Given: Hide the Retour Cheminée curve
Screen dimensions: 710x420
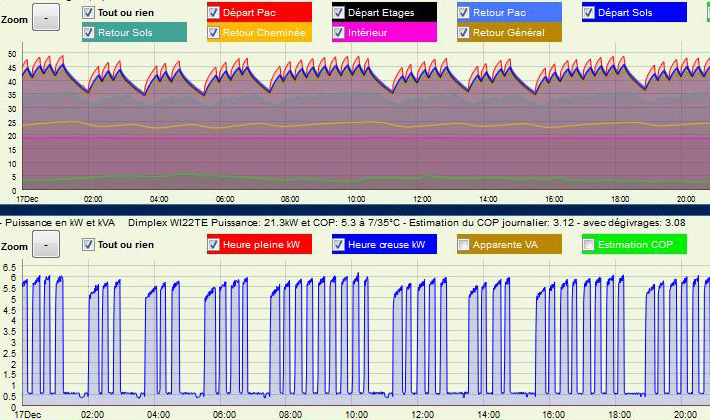Looking at the screenshot, I should tap(214, 33).
